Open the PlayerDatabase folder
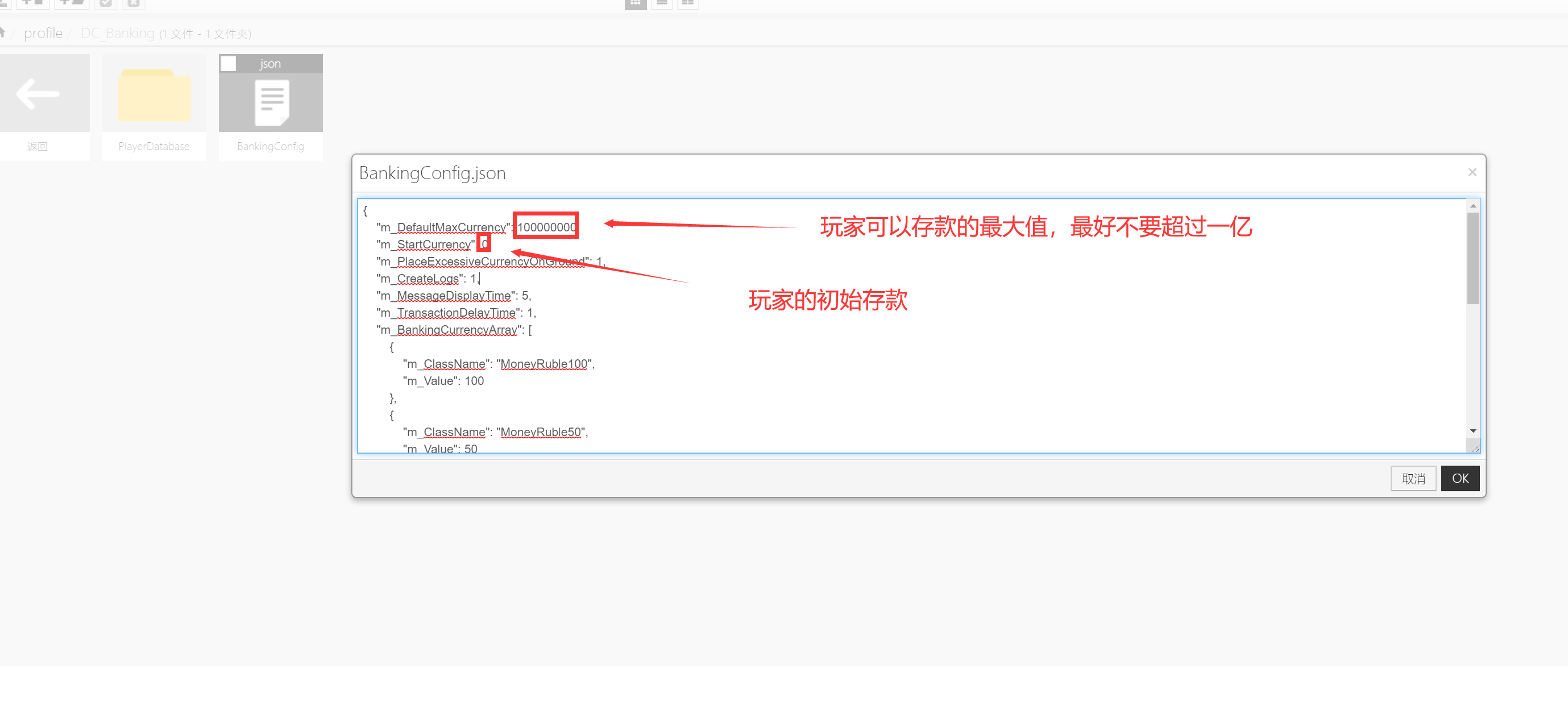 [x=154, y=97]
